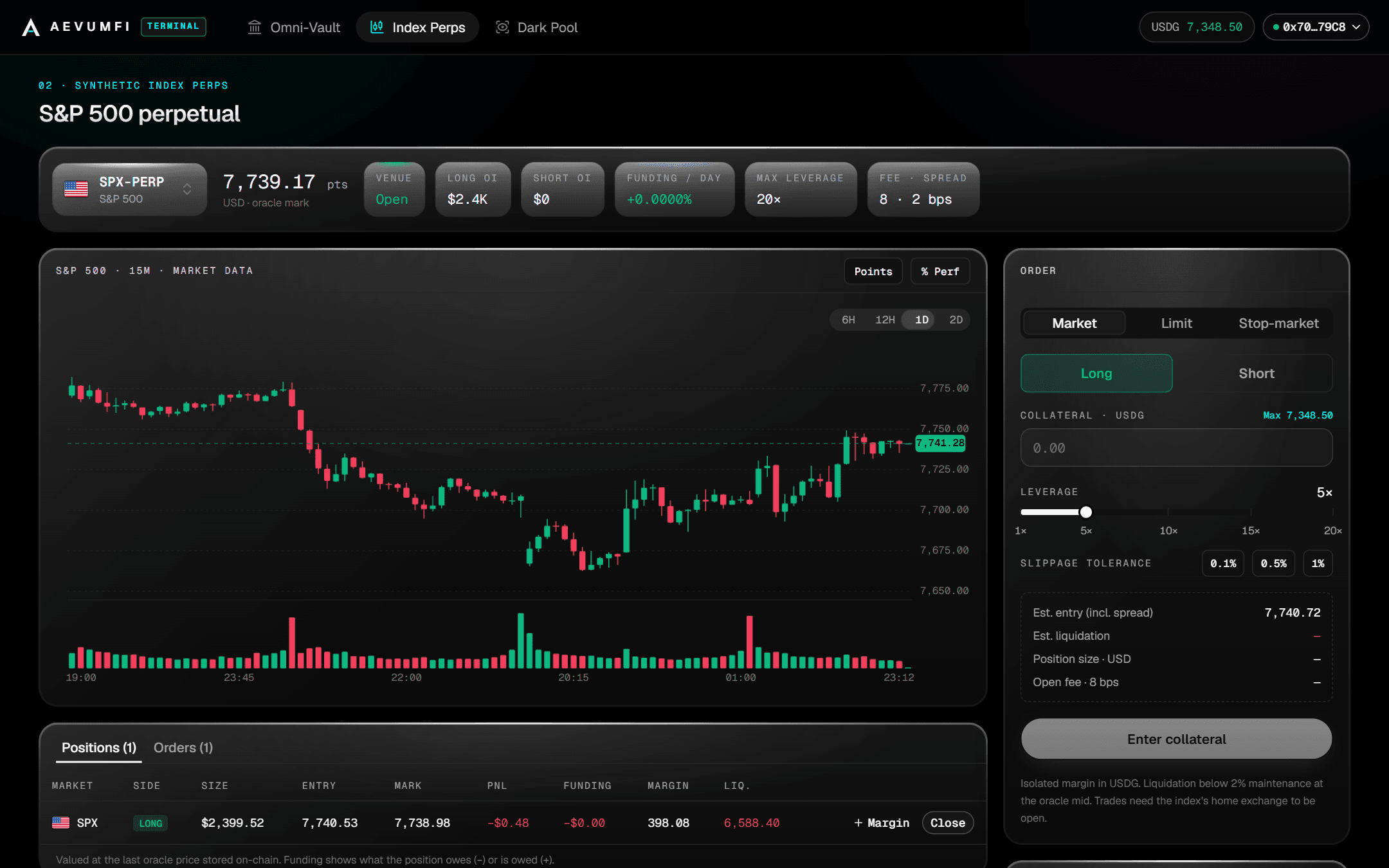This screenshot has width=1389, height=868.
Task: Click Est. entry value 7,740.72
Action: (1293, 613)
